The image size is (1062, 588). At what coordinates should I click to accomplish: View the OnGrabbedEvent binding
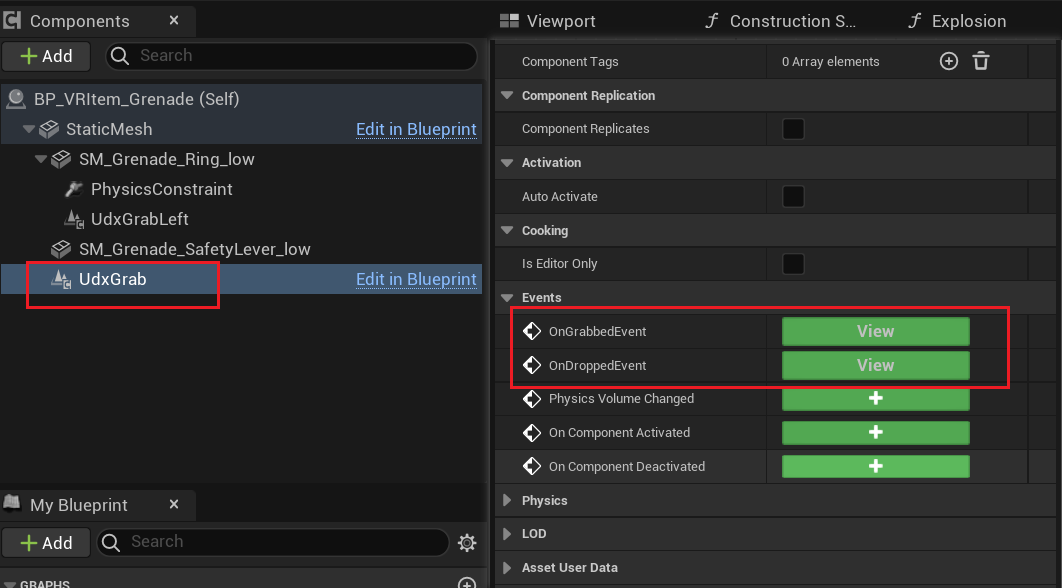coord(875,332)
